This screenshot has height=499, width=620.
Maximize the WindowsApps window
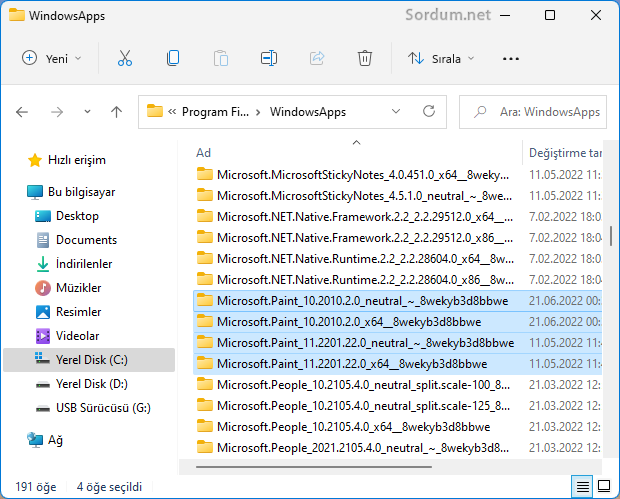pyautogui.click(x=550, y=15)
